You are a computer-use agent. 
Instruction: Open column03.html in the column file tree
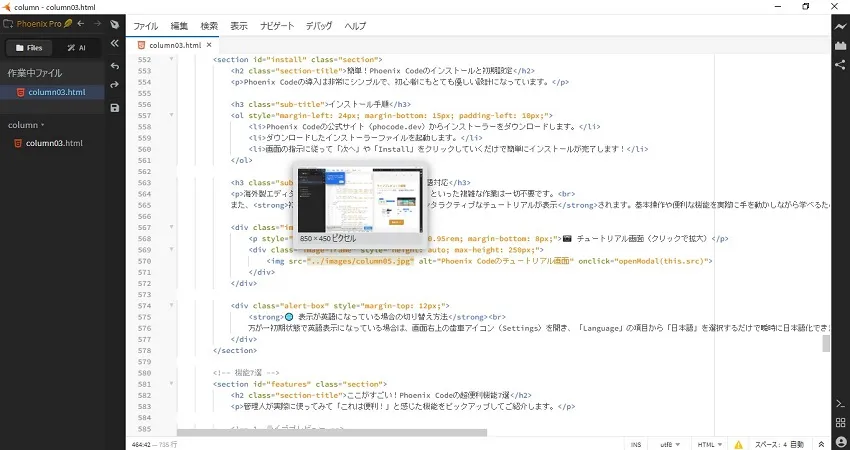tap(52, 143)
